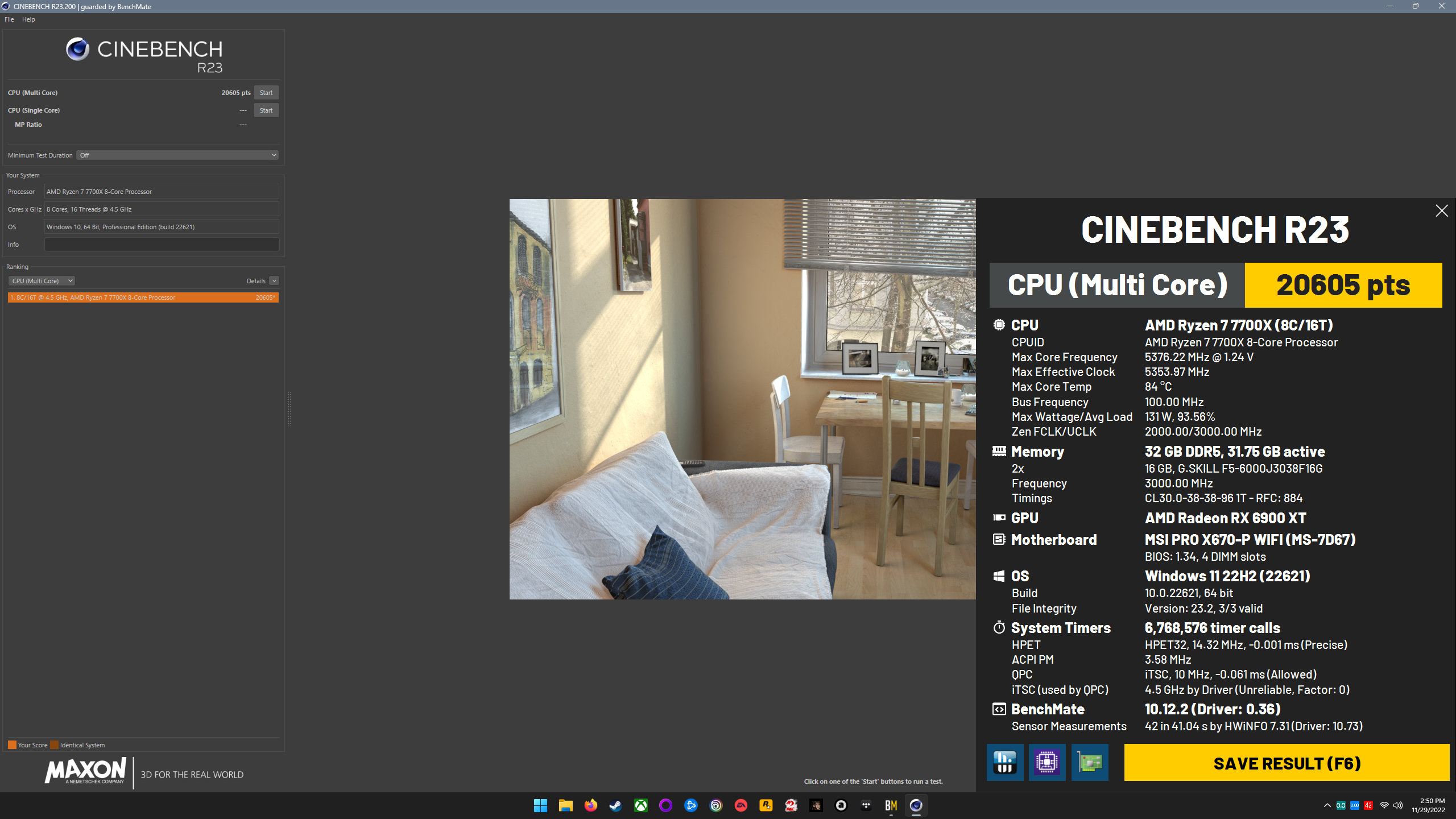Screen dimensions: 1456x819
Task: Open Rockstar Games Launcher from the taskbar
Action: (x=766, y=805)
